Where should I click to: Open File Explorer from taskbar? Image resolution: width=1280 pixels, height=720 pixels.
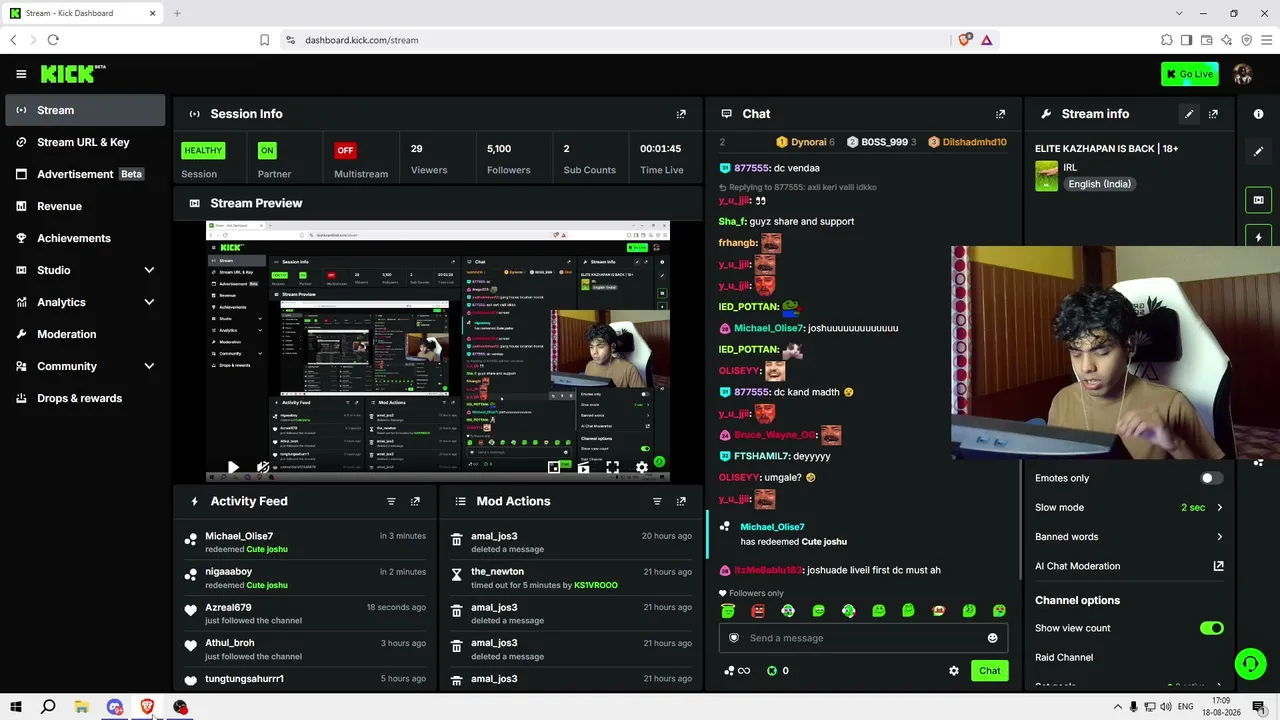[x=82, y=707]
